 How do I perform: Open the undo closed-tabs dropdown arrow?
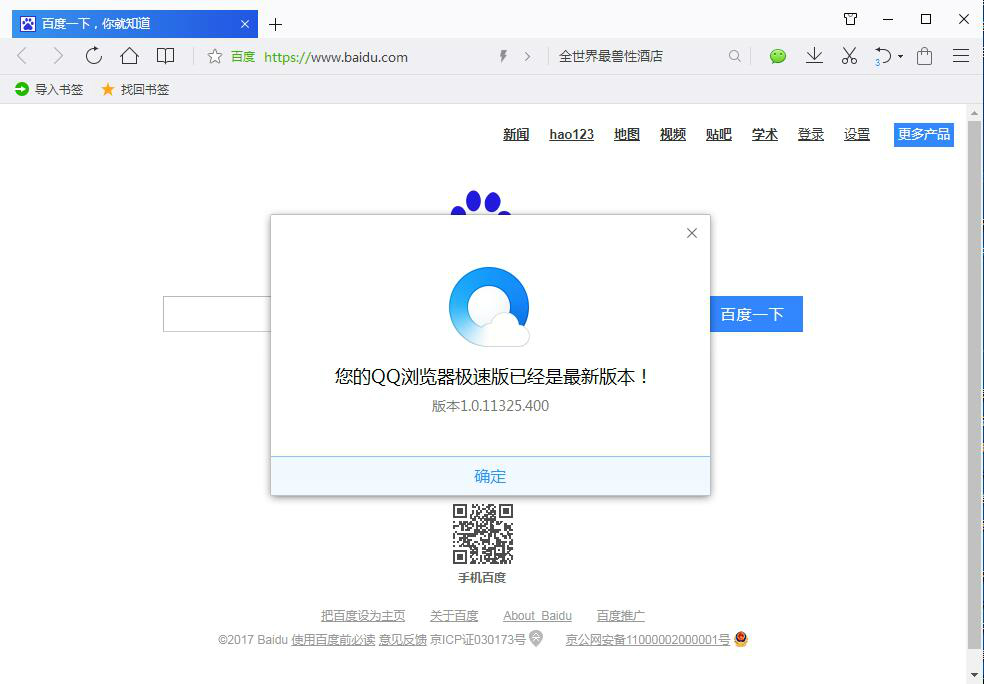(901, 56)
